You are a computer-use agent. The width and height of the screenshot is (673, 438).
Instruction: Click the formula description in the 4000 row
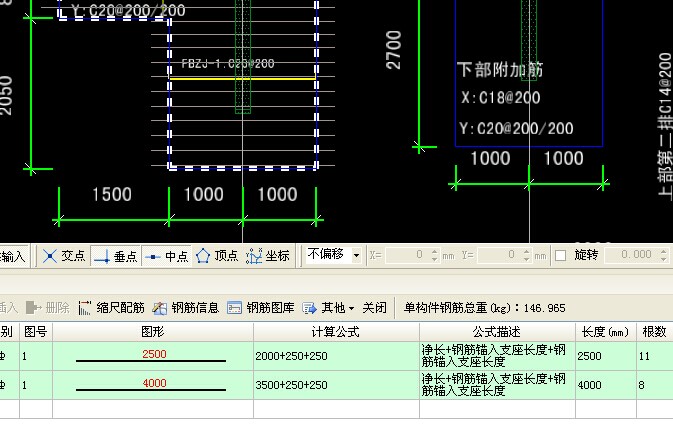pos(497,385)
